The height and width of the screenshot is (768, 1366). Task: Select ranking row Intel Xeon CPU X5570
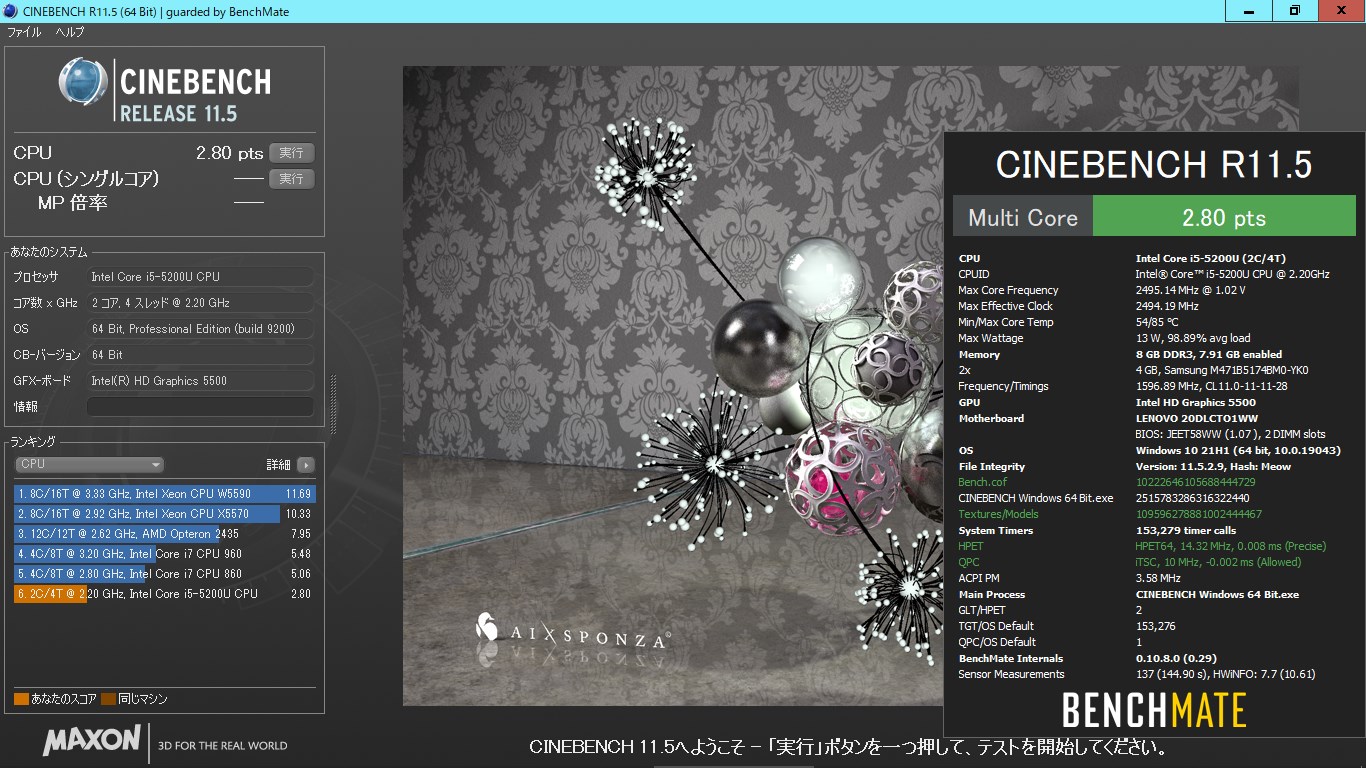pyautogui.click(x=164, y=514)
